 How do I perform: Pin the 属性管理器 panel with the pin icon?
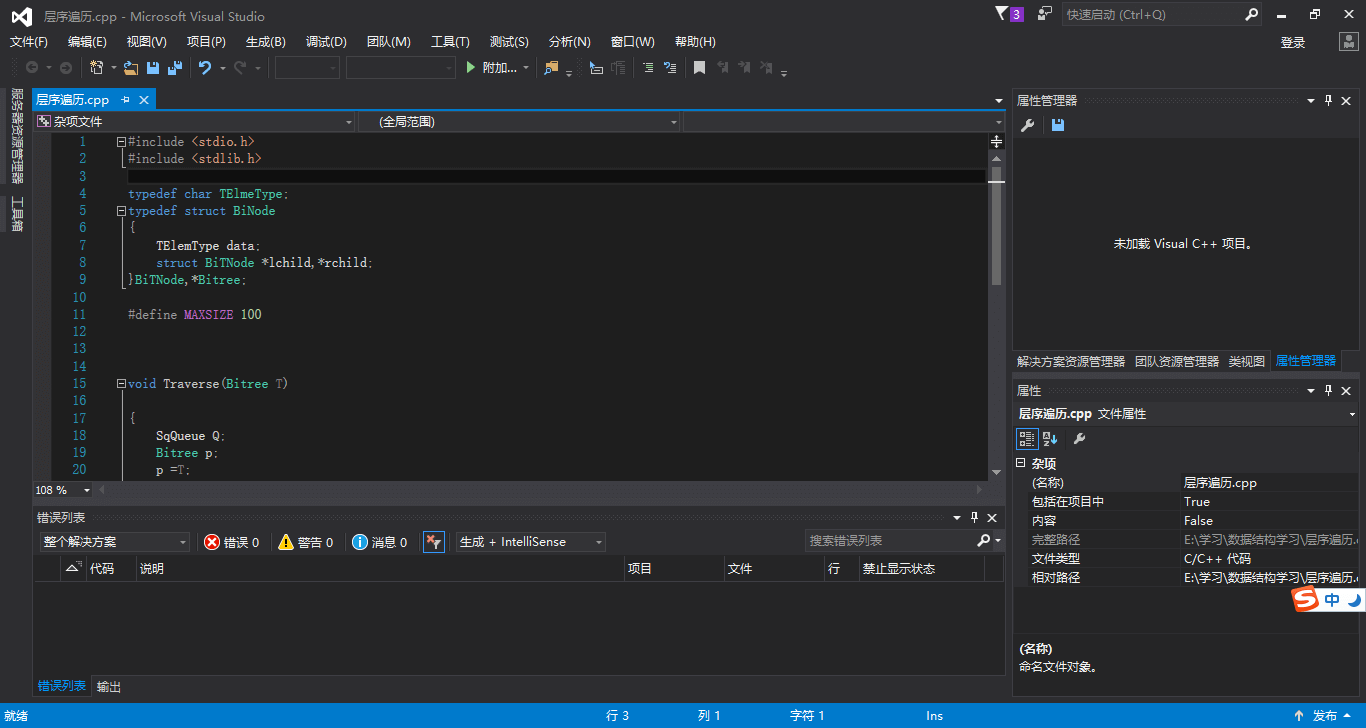[x=1328, y=100]
